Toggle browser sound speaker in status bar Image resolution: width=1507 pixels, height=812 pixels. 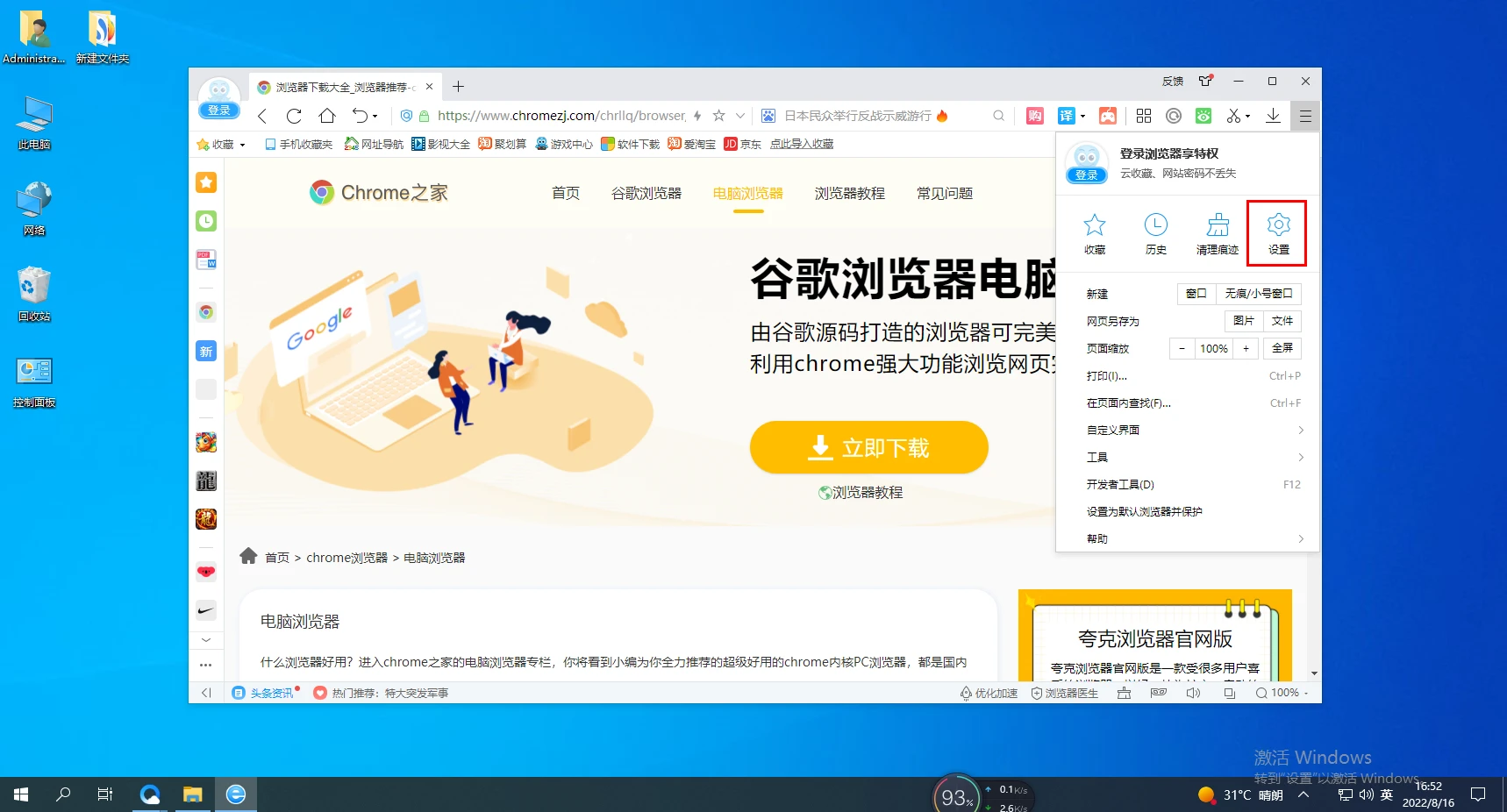tap(1193, 693)
